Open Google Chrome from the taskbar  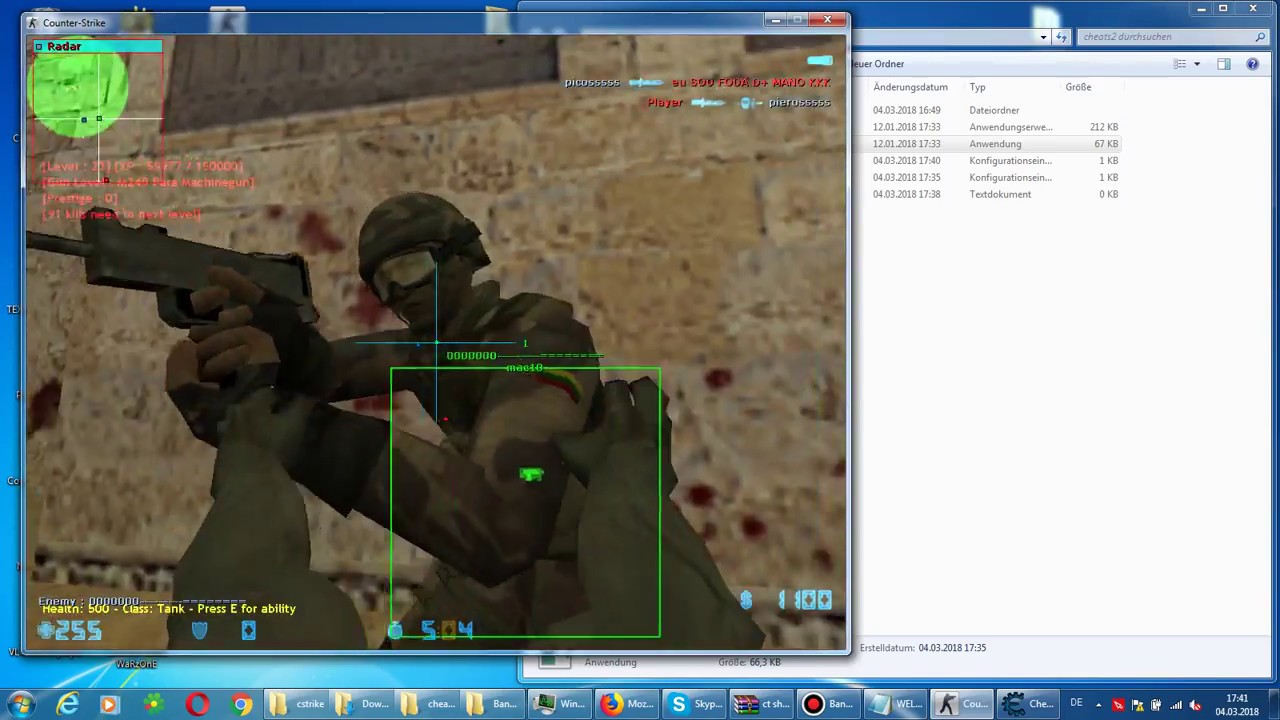coord(241,704)
